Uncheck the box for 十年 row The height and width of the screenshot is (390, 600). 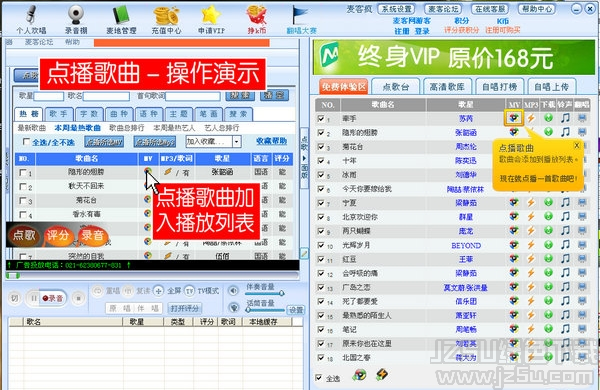click(x=321, y=161)
